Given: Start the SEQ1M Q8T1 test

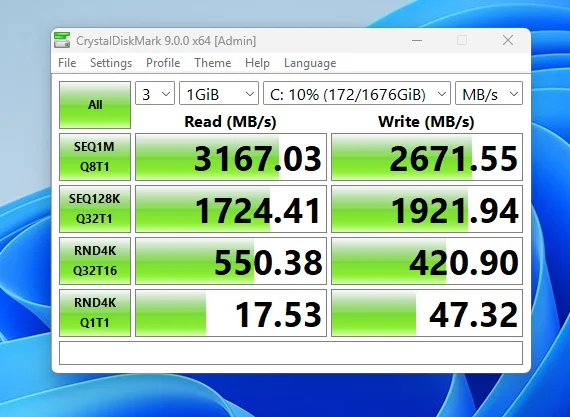Looking at the screenshot, I should coord(95,157).
